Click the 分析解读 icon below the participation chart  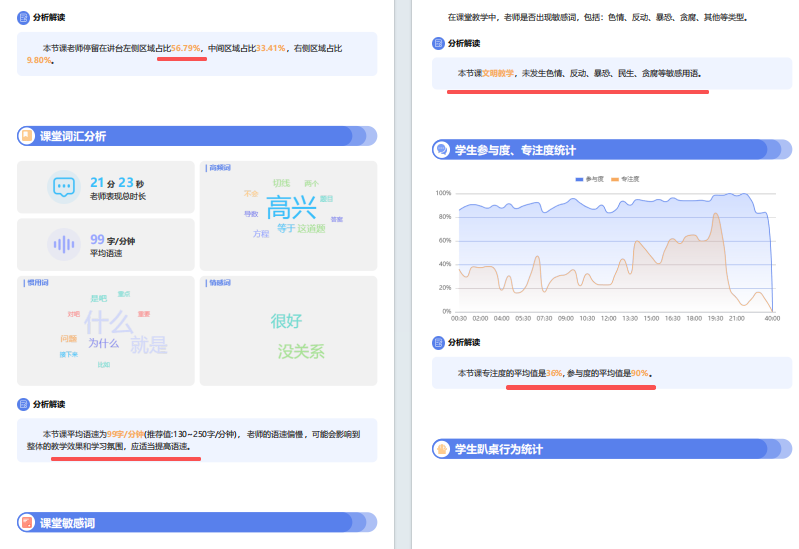pos(438,343)
